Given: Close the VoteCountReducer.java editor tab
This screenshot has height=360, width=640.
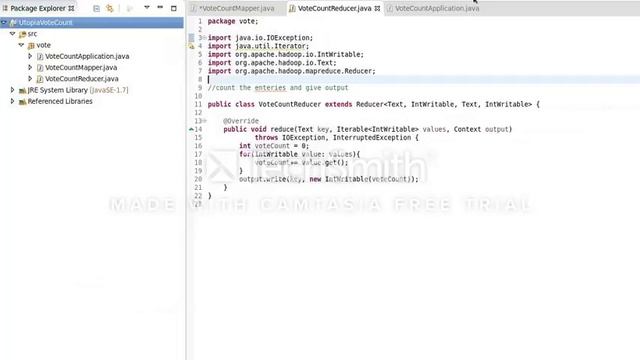Looking at the screenshot, I should [377, 8].
